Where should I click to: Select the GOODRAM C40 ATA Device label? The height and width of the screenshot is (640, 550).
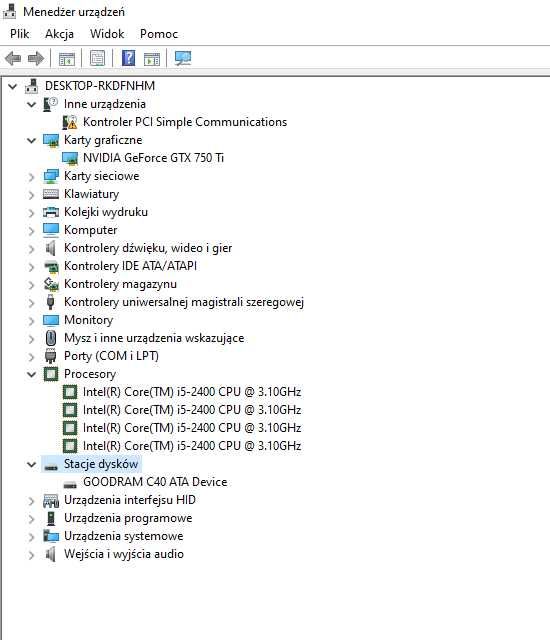click(x=155, y=482)
